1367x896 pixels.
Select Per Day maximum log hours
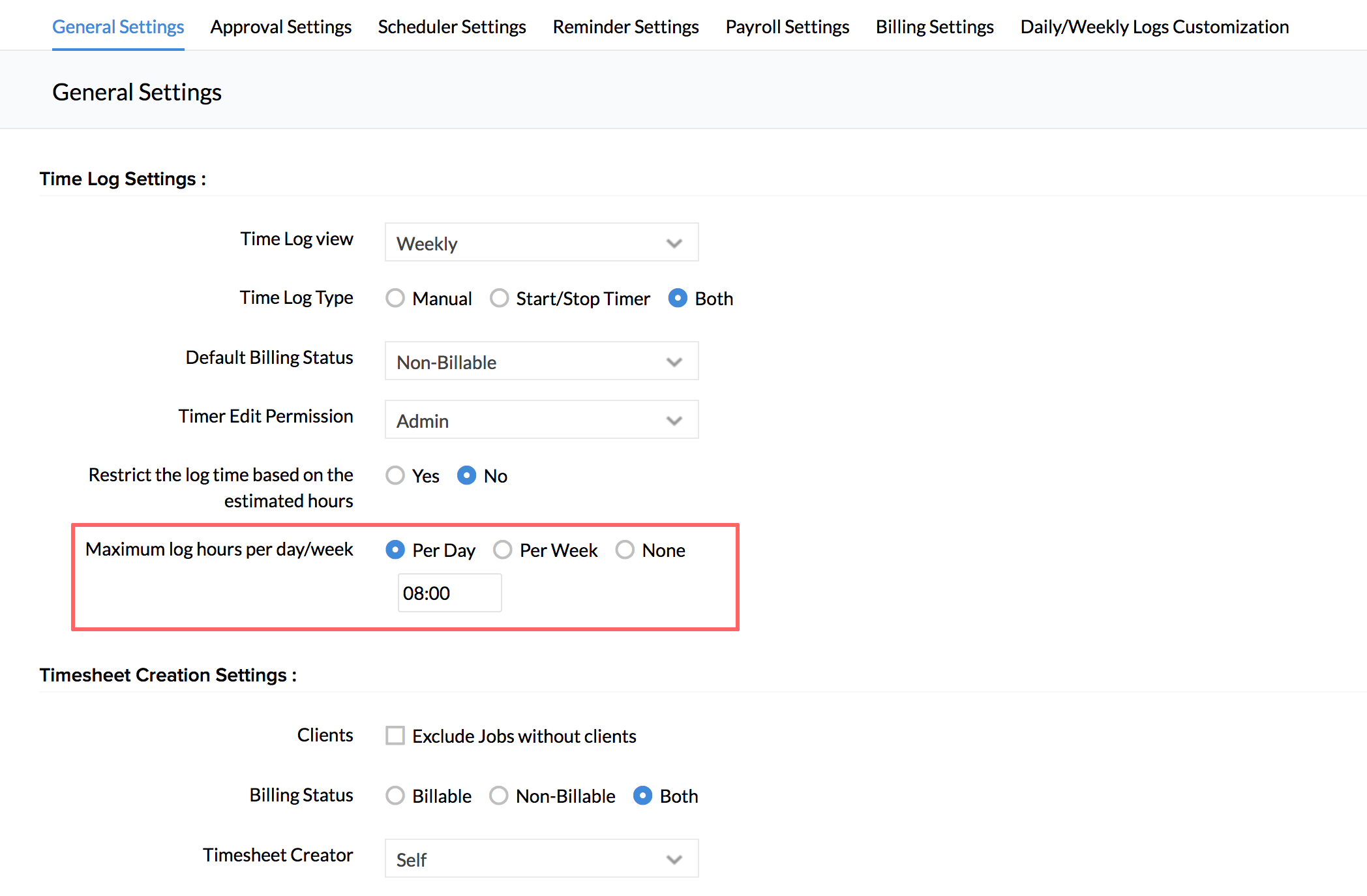coord(395,550)
